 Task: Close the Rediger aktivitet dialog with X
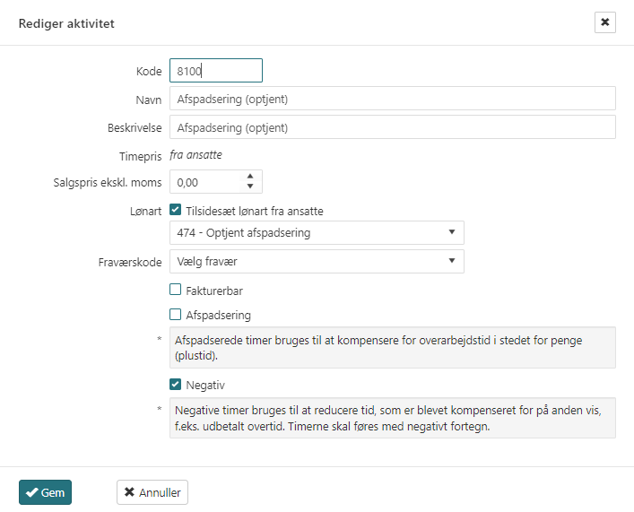(604, 22)
